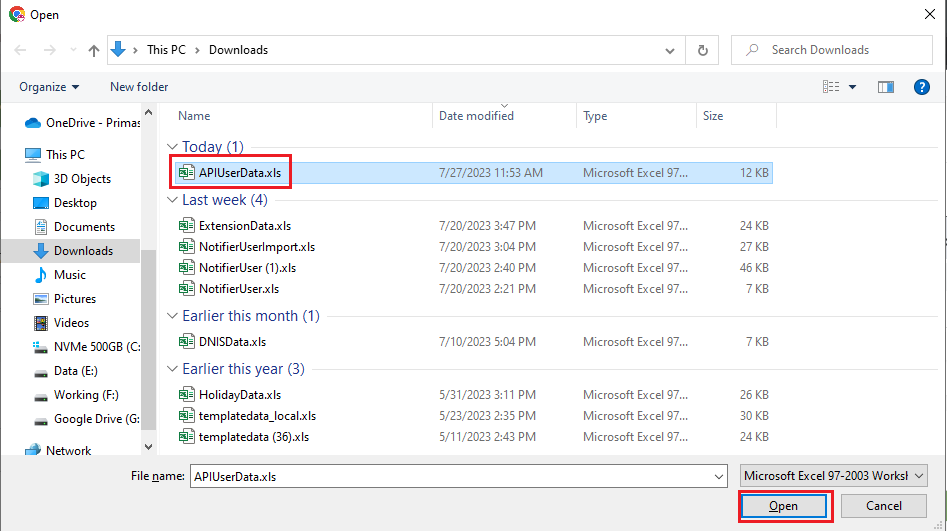Click the Up one level arrow icon

tap(94, 50)
